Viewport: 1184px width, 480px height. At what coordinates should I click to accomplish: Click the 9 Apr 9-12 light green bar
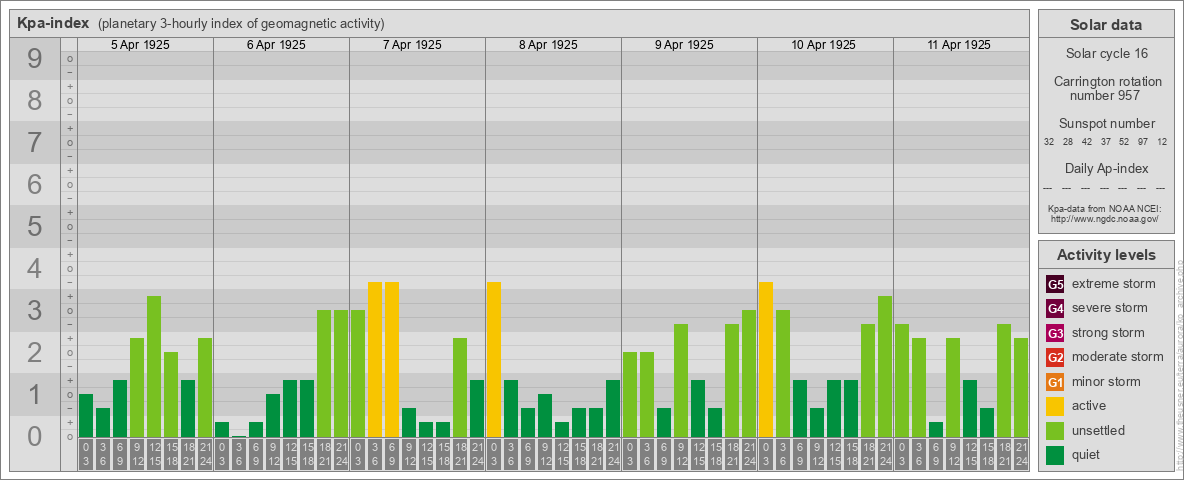pyautogui.click(x=681, y=380)
